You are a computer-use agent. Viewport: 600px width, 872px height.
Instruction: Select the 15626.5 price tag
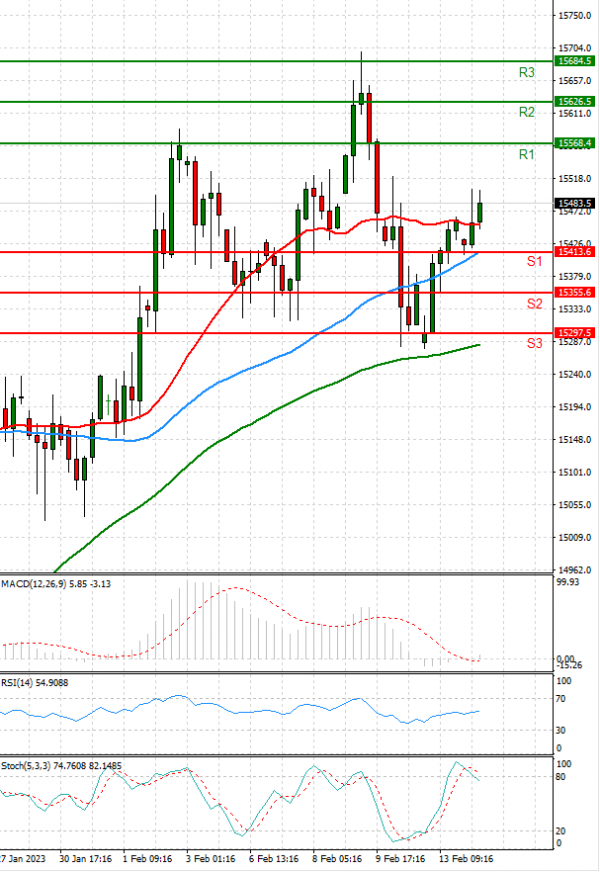pyautogui.click(x=574, y=102)
